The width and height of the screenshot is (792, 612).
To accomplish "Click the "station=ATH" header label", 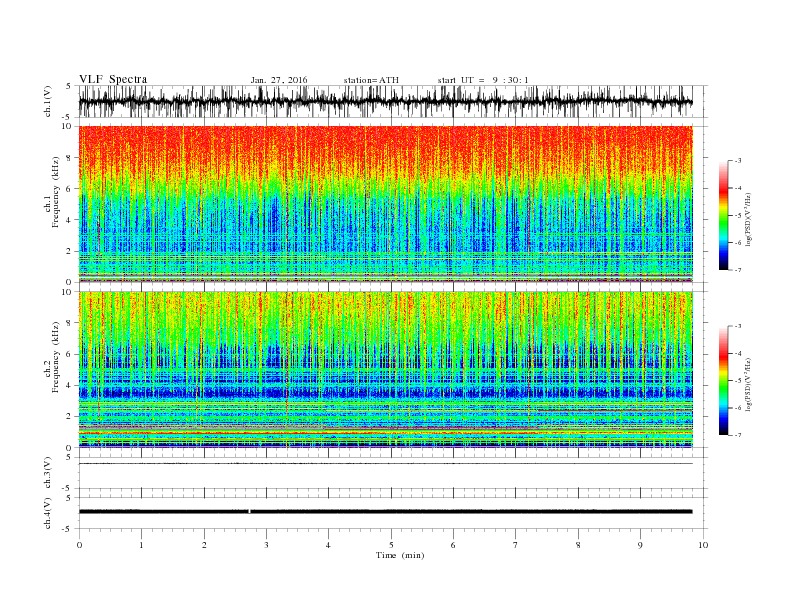I will coord(371,80).
